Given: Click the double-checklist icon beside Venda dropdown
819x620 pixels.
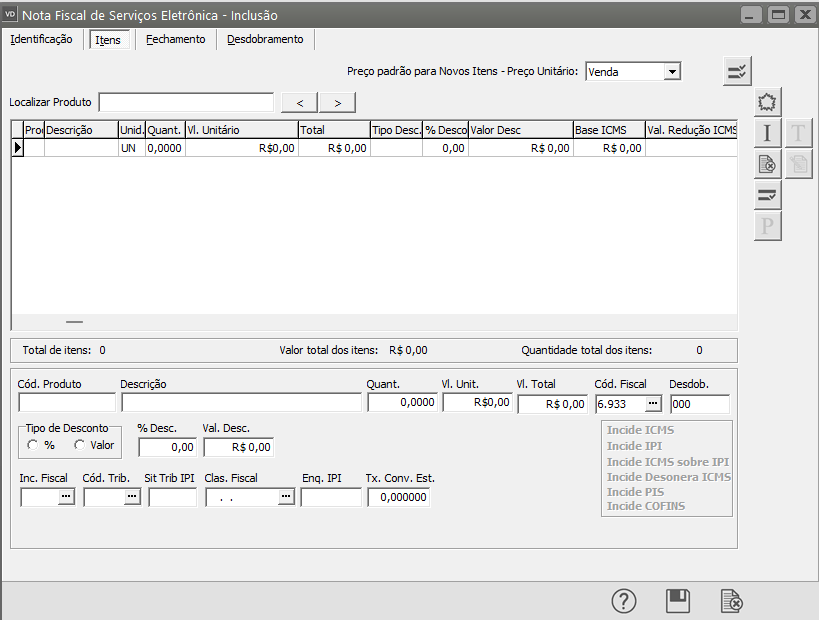Looking at the screenshot, I should tap(738, 71).
